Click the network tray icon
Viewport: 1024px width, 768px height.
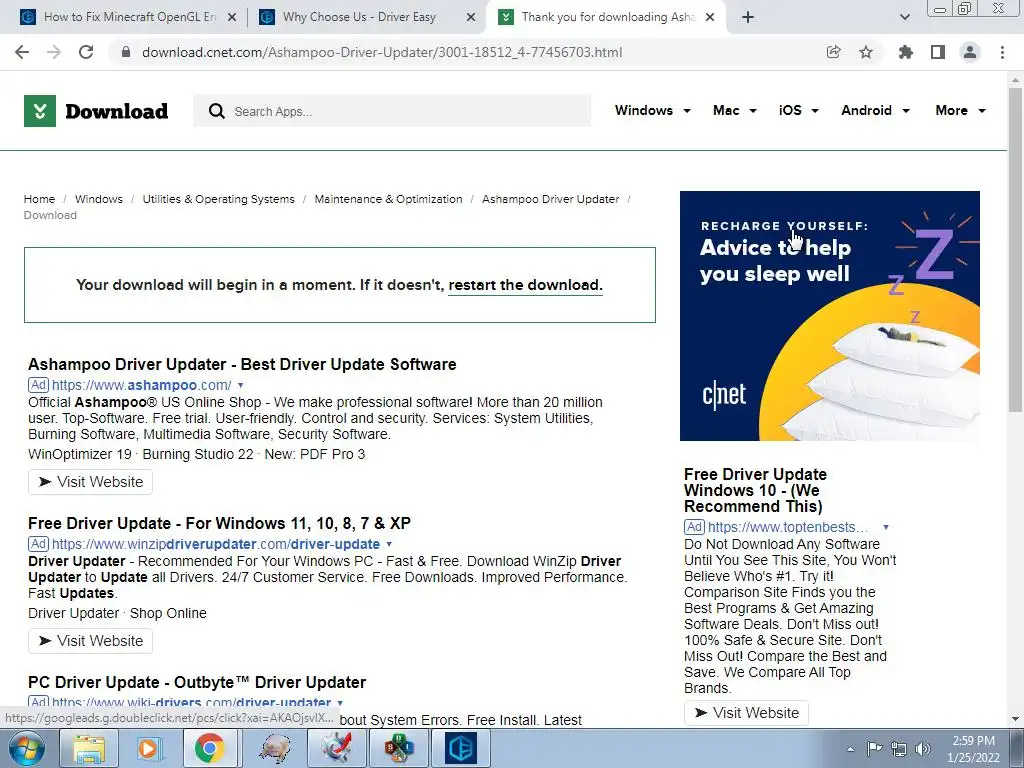click(x=899, y=749)
